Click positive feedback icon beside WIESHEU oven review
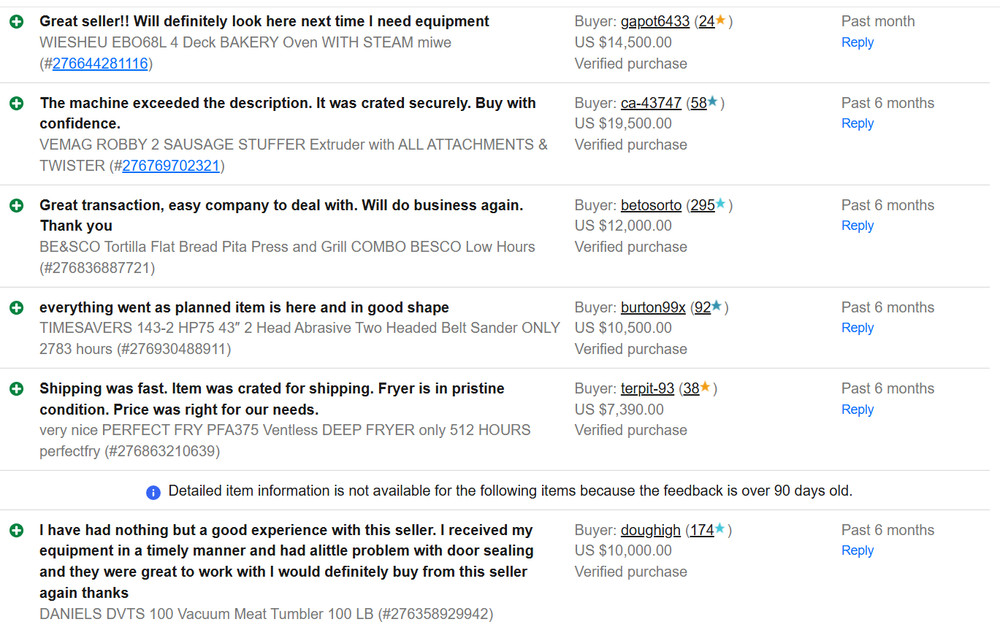The height and width of the screenshot is (630, 1000). point(16,21)
